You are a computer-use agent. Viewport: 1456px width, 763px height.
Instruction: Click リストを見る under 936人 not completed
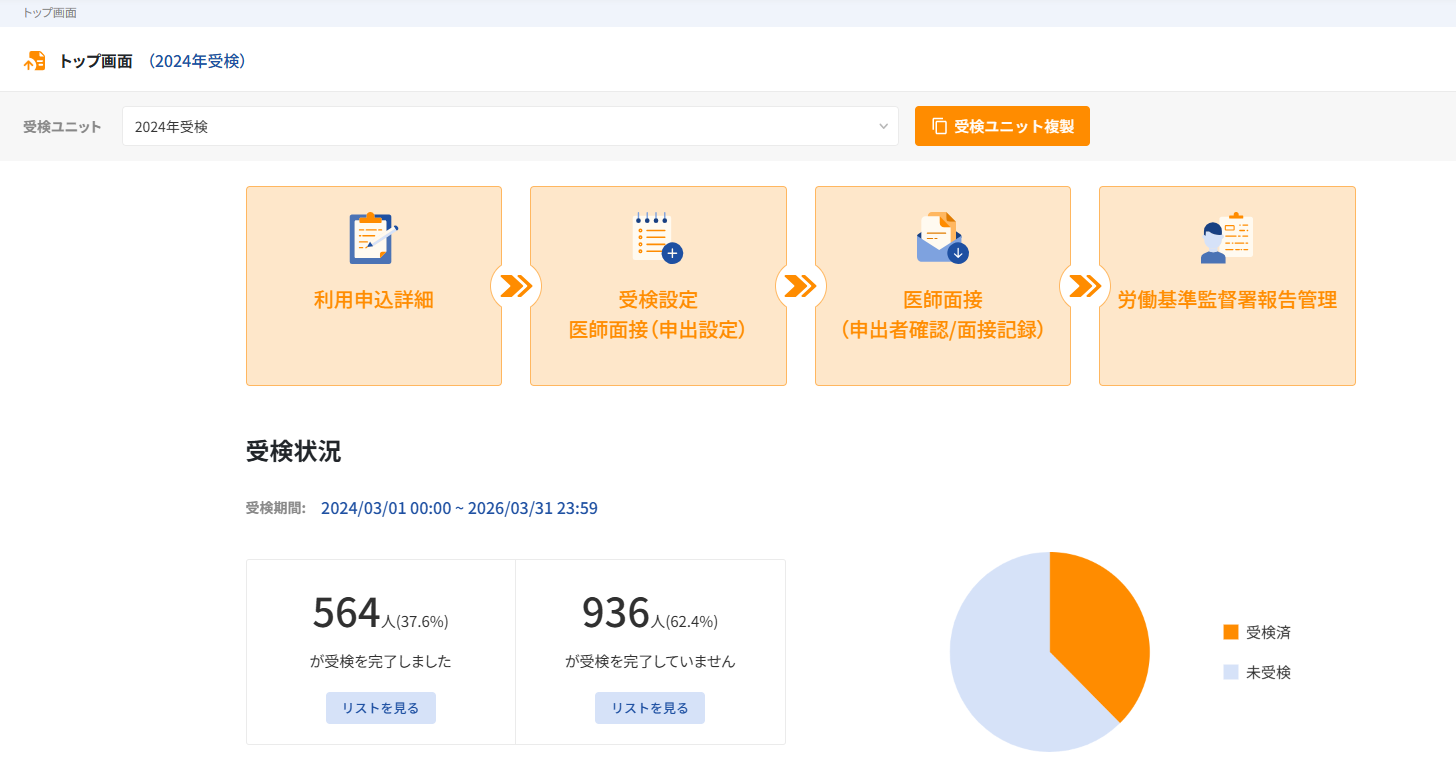650,708
